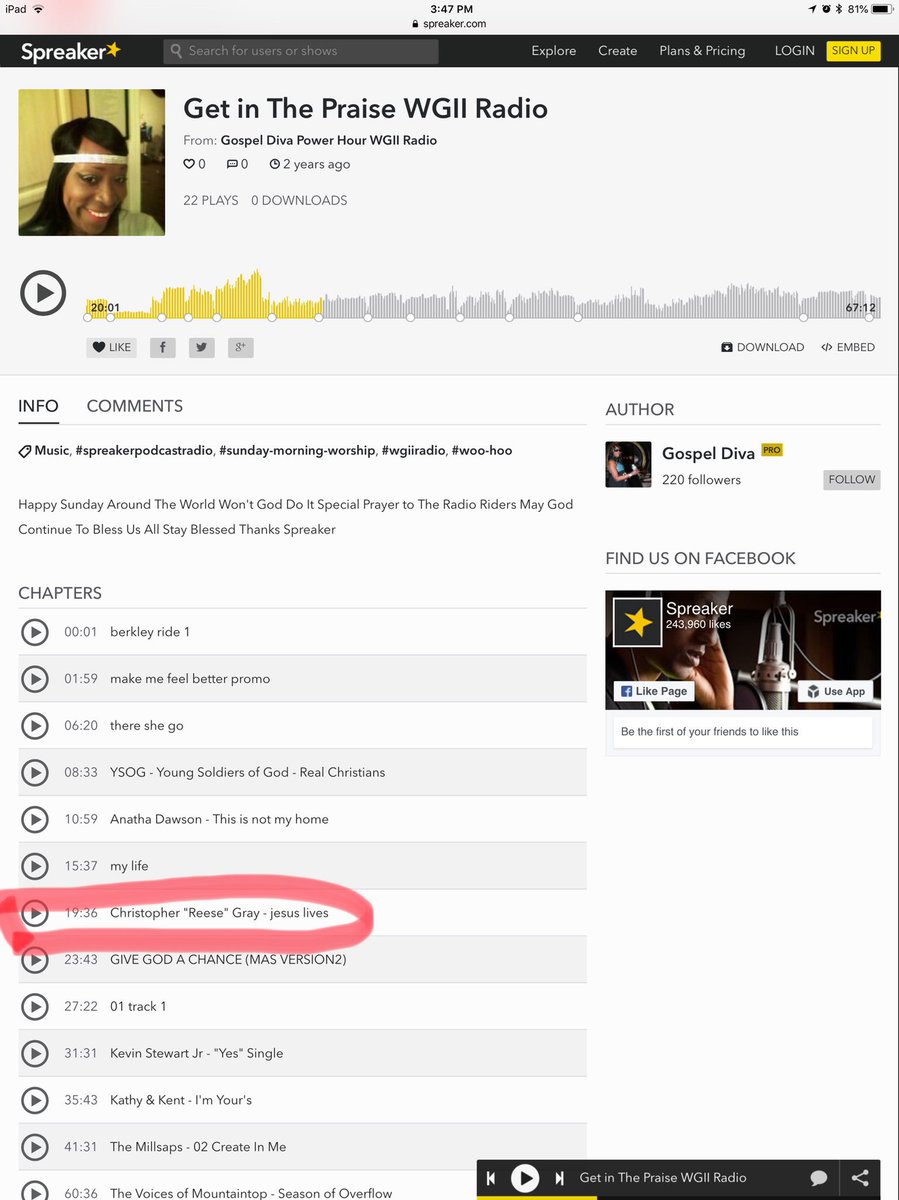Image resolution: width=899 pixels, height=1200 pixels.
Task: Open the EMBED code option
Action: [848, 347]
